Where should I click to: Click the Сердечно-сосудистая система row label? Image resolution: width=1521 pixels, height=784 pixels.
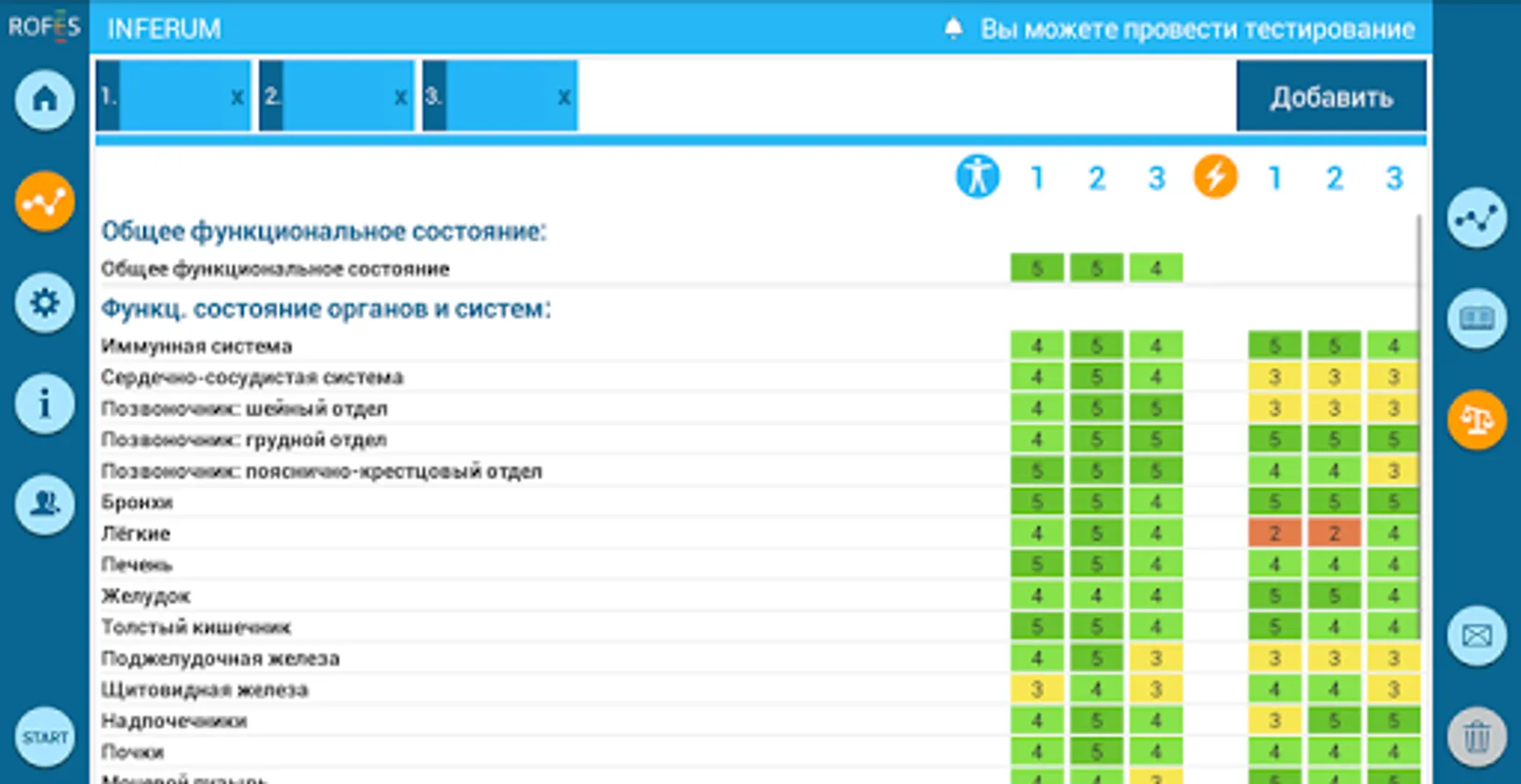click(x=252, y=377)
